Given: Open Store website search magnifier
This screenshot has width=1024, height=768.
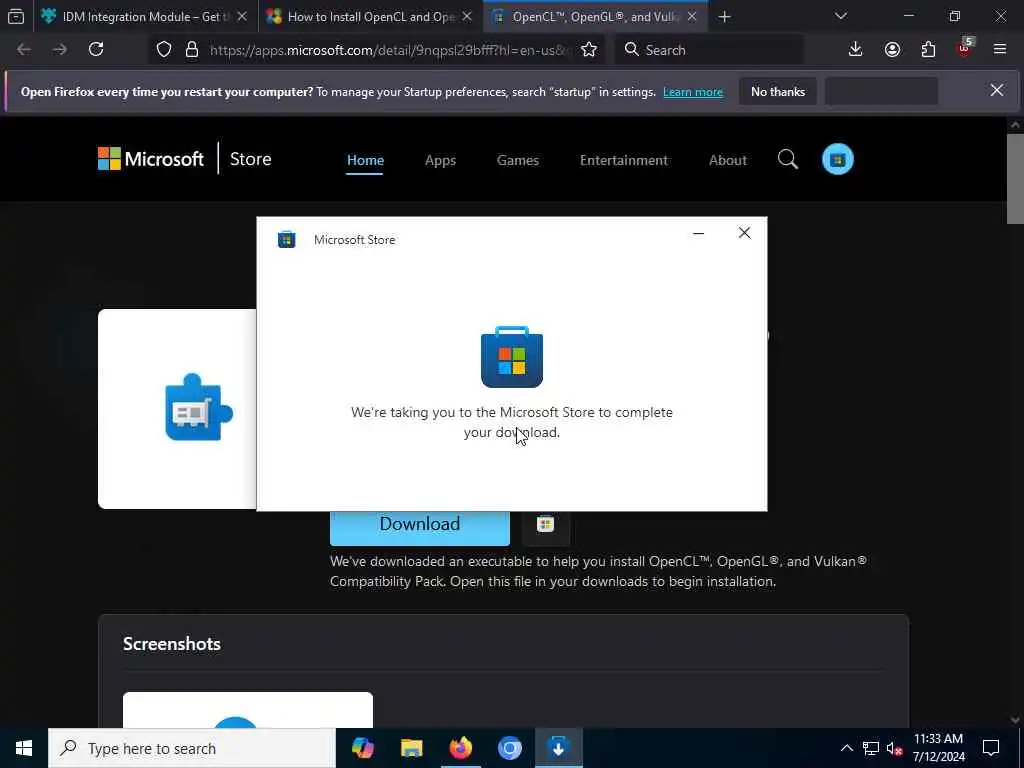Looking at the screenshot, I should 788,159.
